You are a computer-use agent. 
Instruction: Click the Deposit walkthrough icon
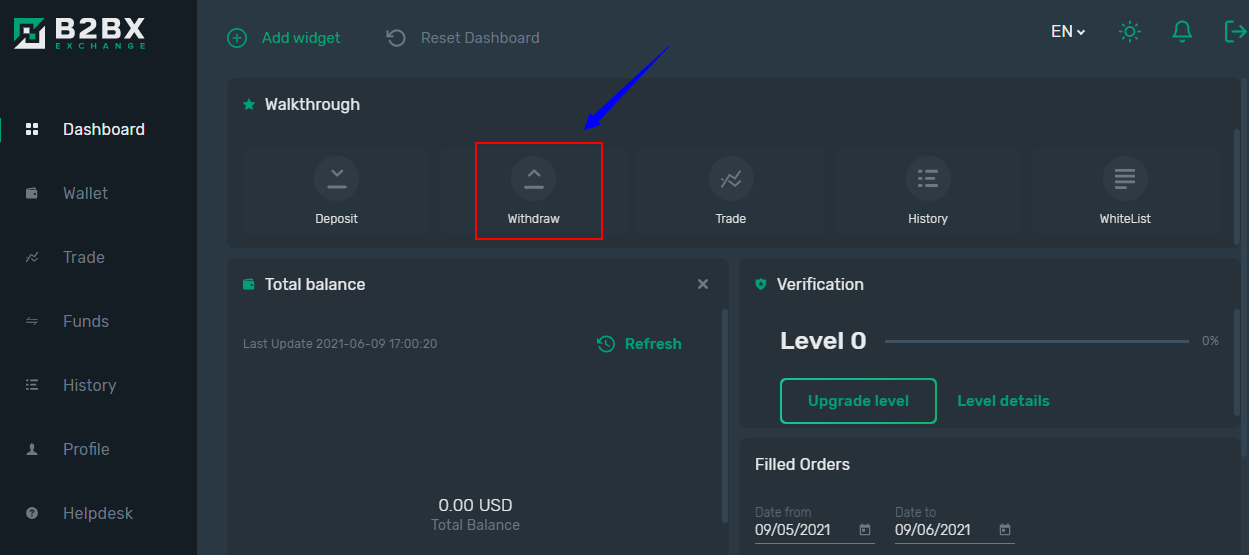coord(336,179)
